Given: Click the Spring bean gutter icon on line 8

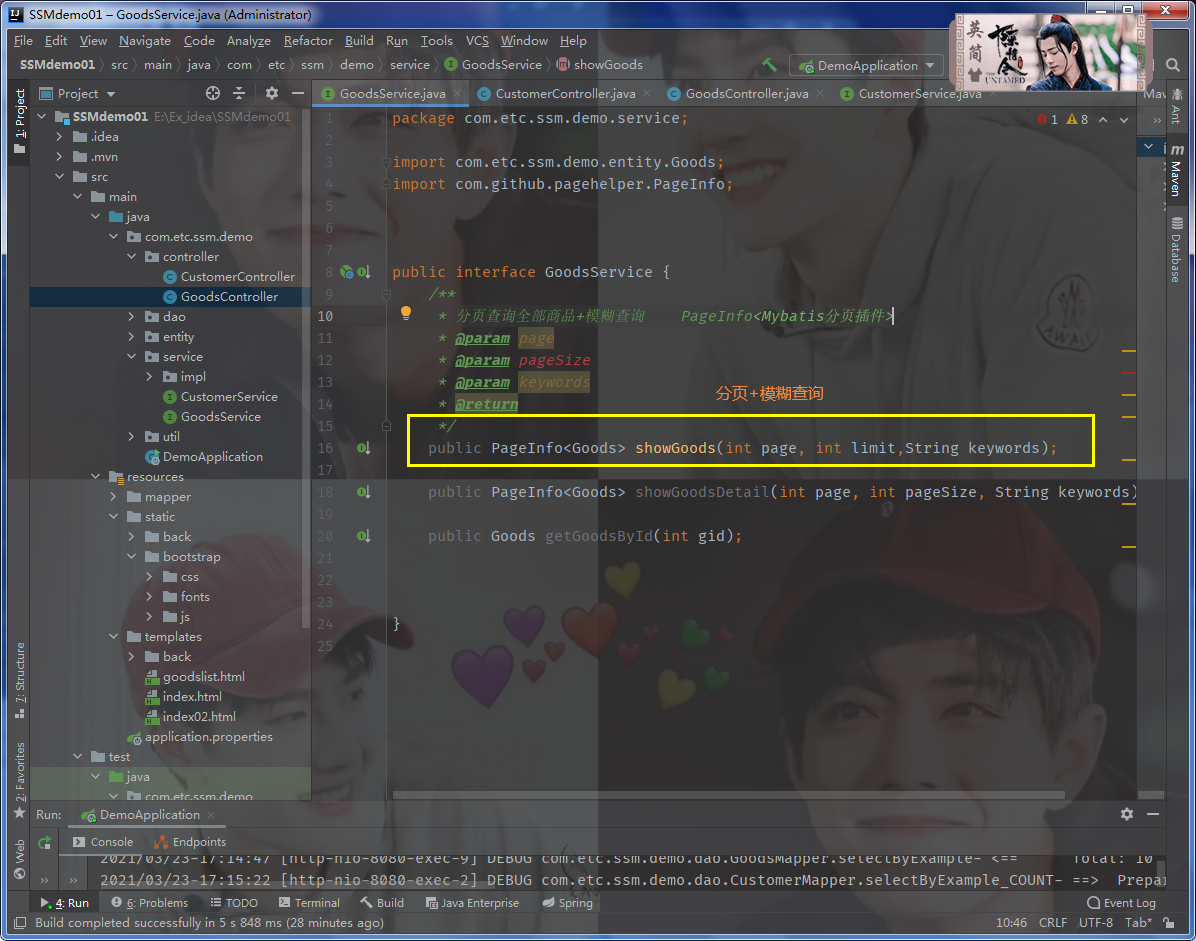Looking at the screenshot, I should tap(347, 272).
